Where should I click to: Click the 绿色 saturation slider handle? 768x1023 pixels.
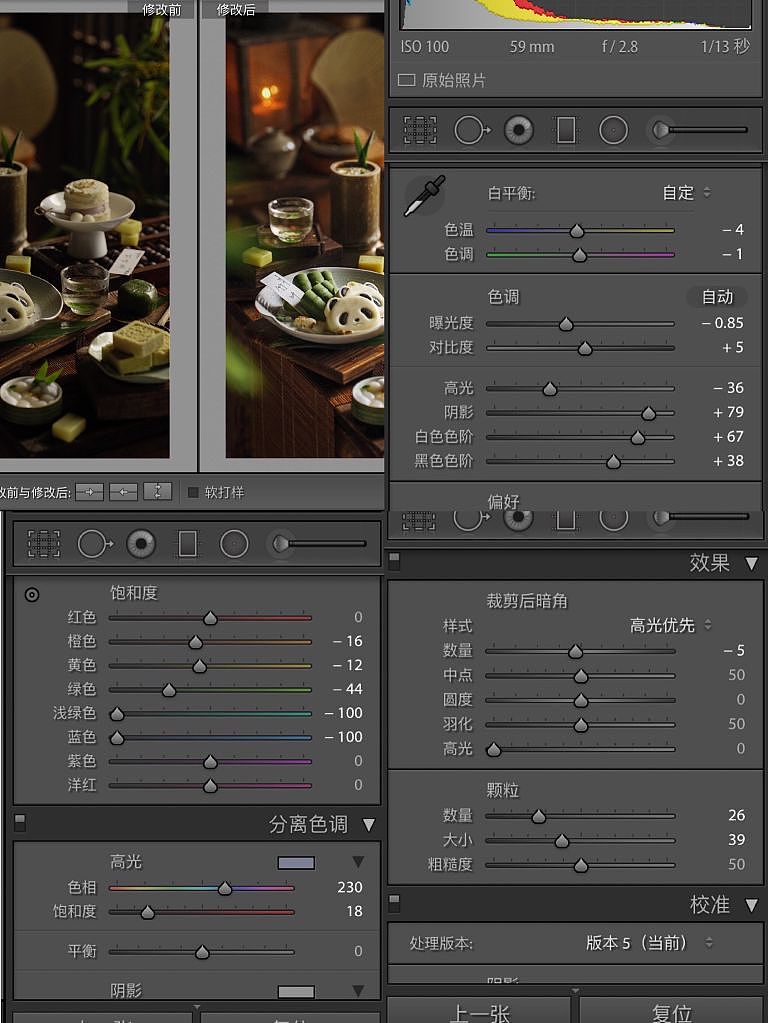click(x=168, y=690)
